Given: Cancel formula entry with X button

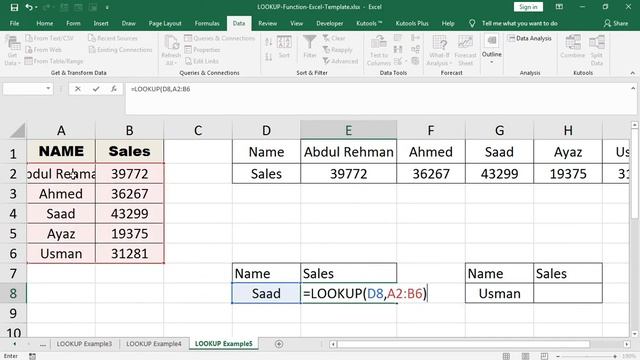Looking at the screenshot, I should 78,89.
